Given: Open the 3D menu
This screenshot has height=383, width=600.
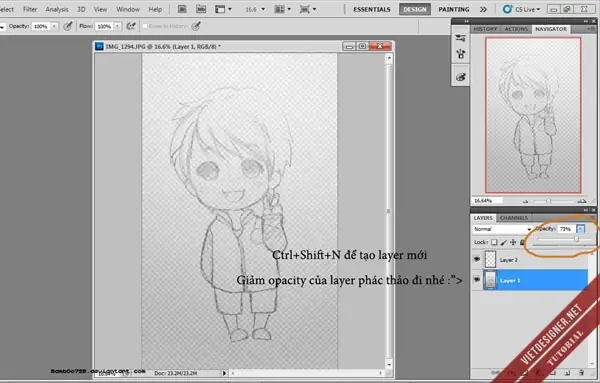Looking at the screenshot, I should [81, 9].
